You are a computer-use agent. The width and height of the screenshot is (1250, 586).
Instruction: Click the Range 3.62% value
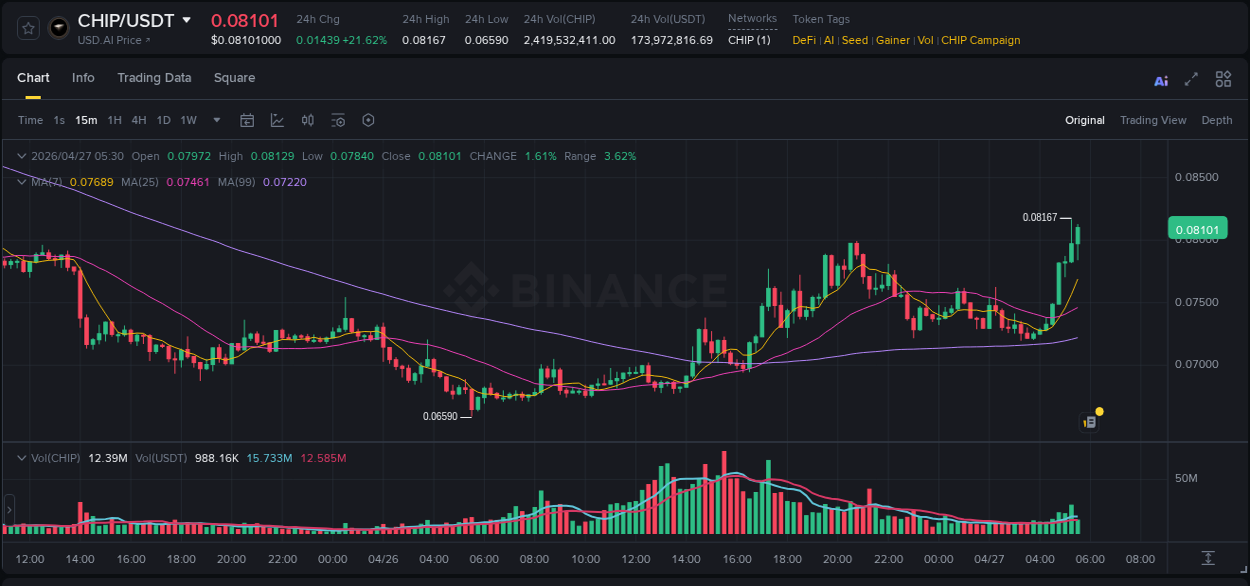pyautogui.click(x=620, y=156)
